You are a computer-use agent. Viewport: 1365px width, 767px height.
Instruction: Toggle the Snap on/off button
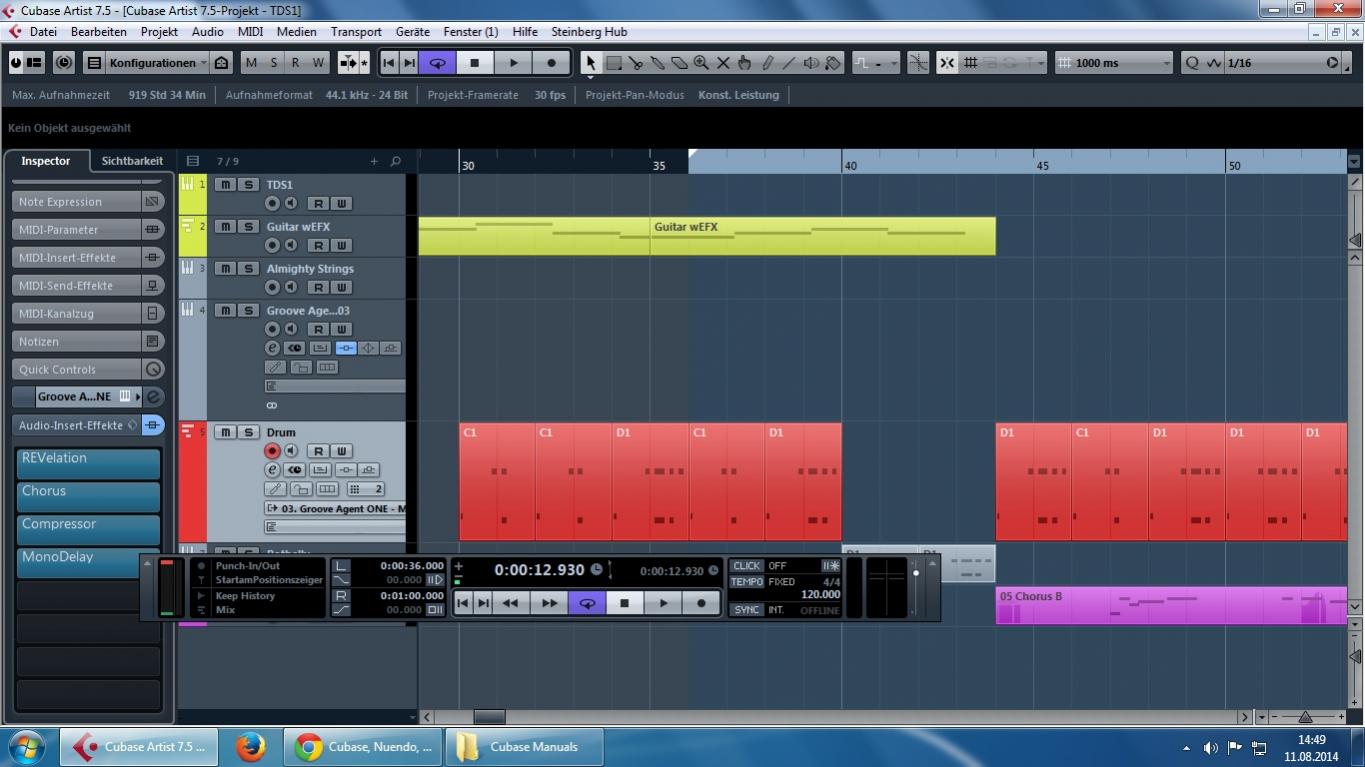point(947,62)
